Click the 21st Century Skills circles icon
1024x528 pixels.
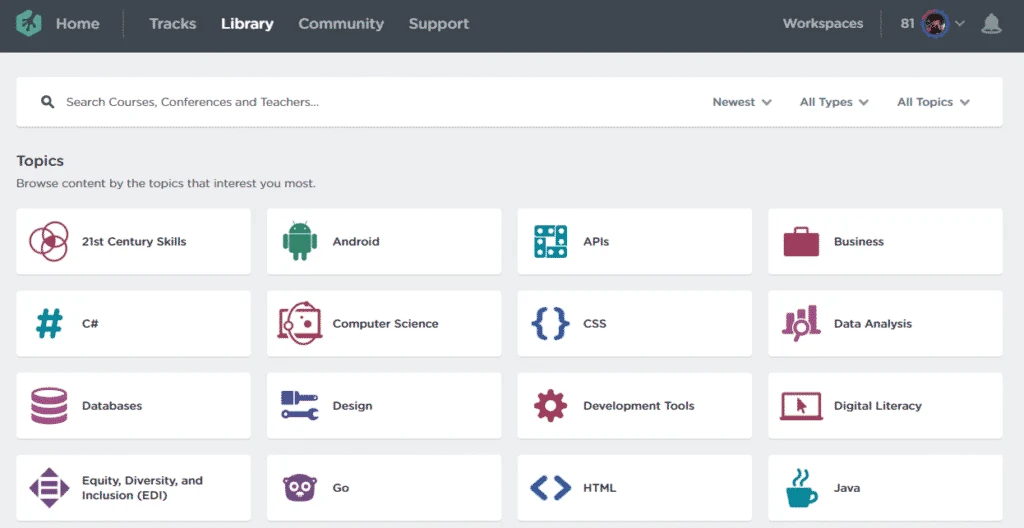pyautogui.click(x=49, y=241)
